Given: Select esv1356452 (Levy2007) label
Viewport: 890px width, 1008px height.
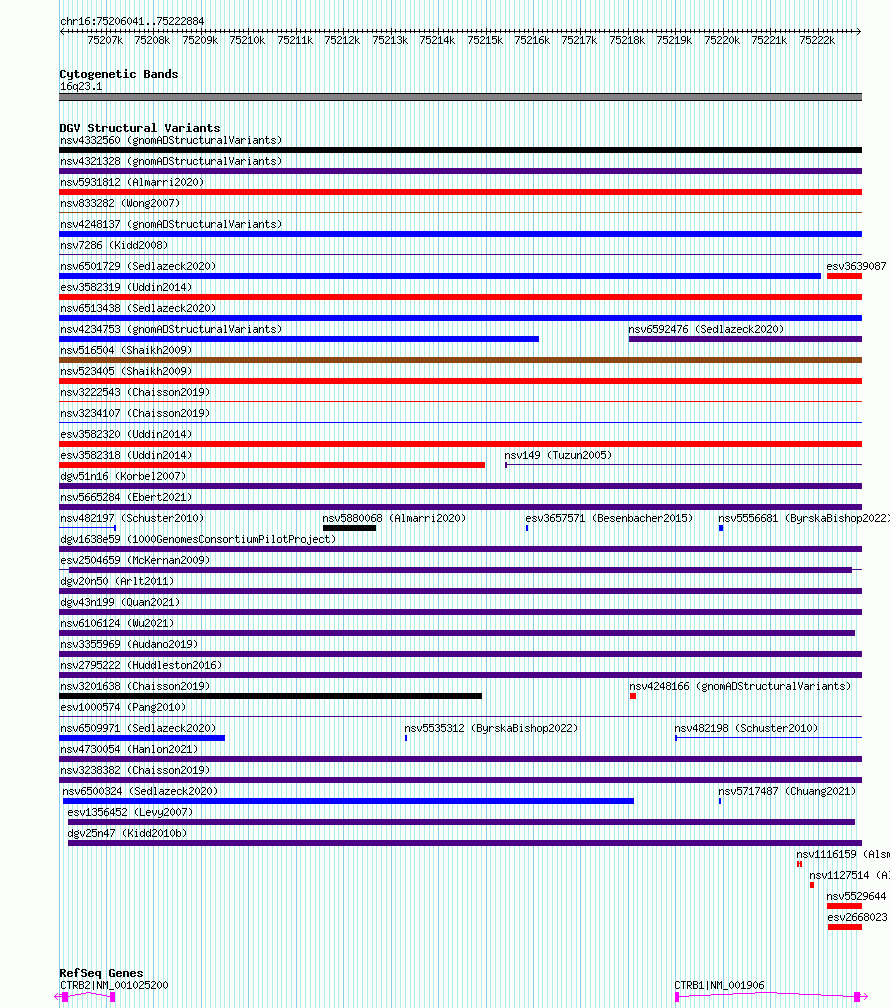Looking at the screenshot, I should (131, 813).
